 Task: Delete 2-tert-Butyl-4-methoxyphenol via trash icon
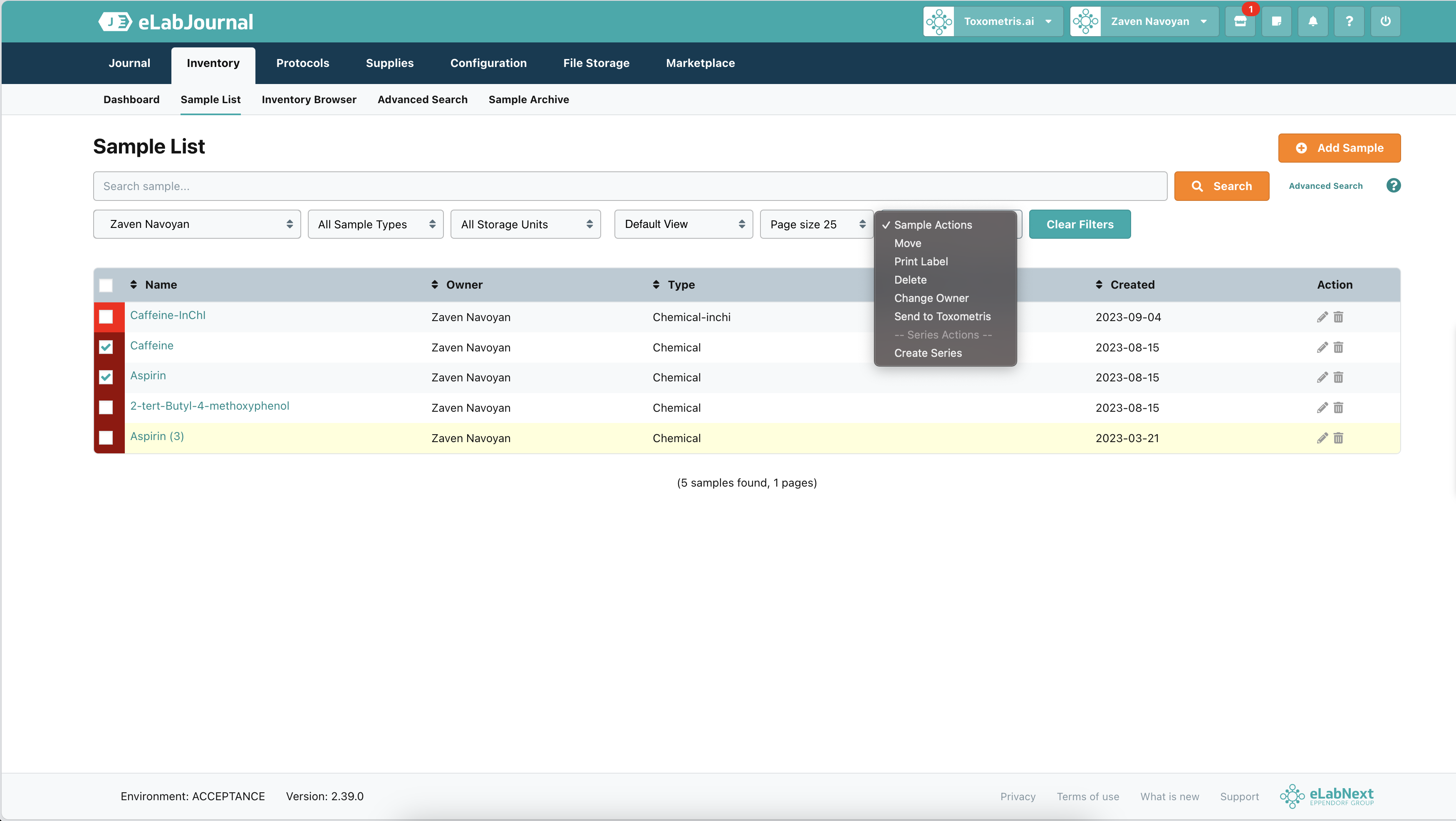click(x=1338, y=408)
